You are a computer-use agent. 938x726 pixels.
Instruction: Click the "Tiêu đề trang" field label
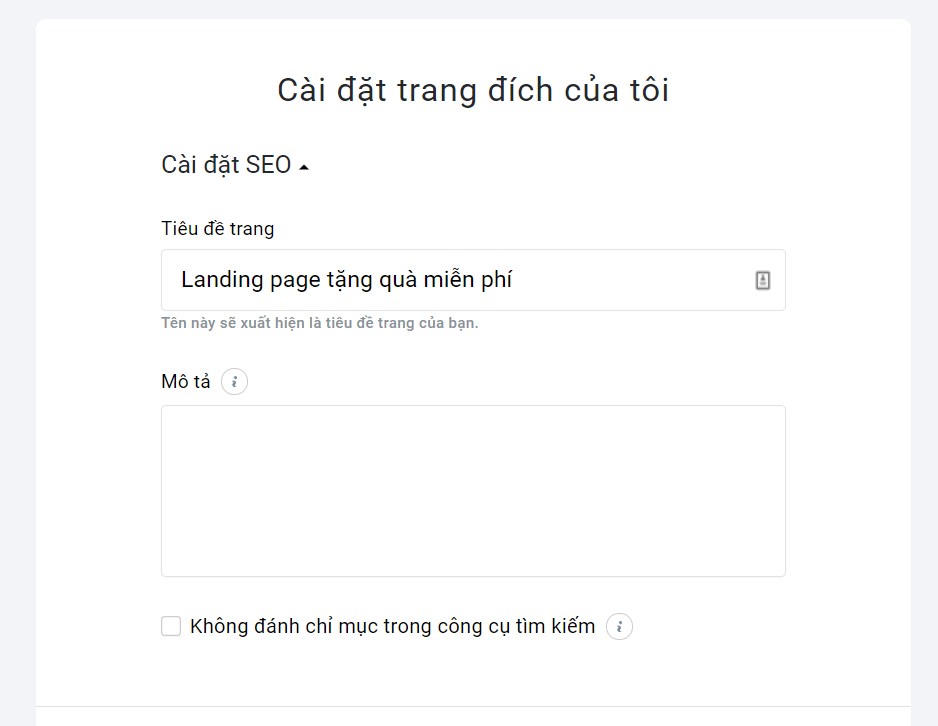click(x=218, y=229)
